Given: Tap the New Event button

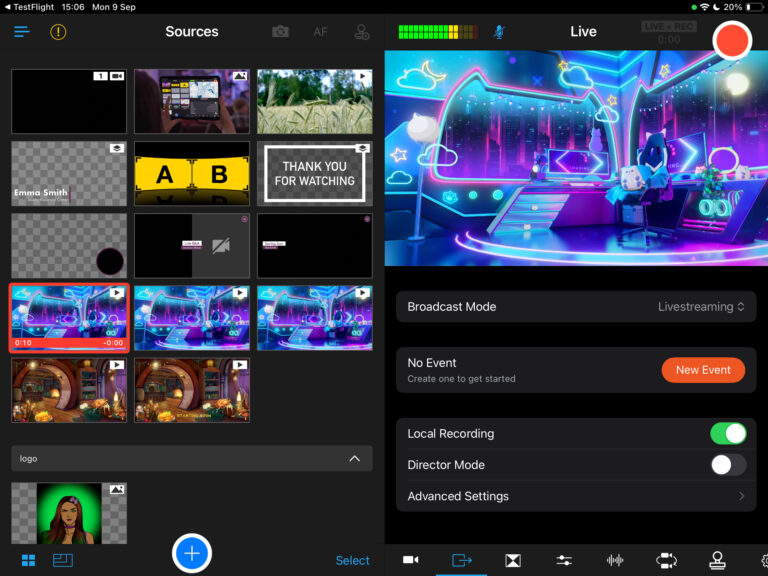Looking at the screenshot, I should pyautogui.click(x=703, y=370).
